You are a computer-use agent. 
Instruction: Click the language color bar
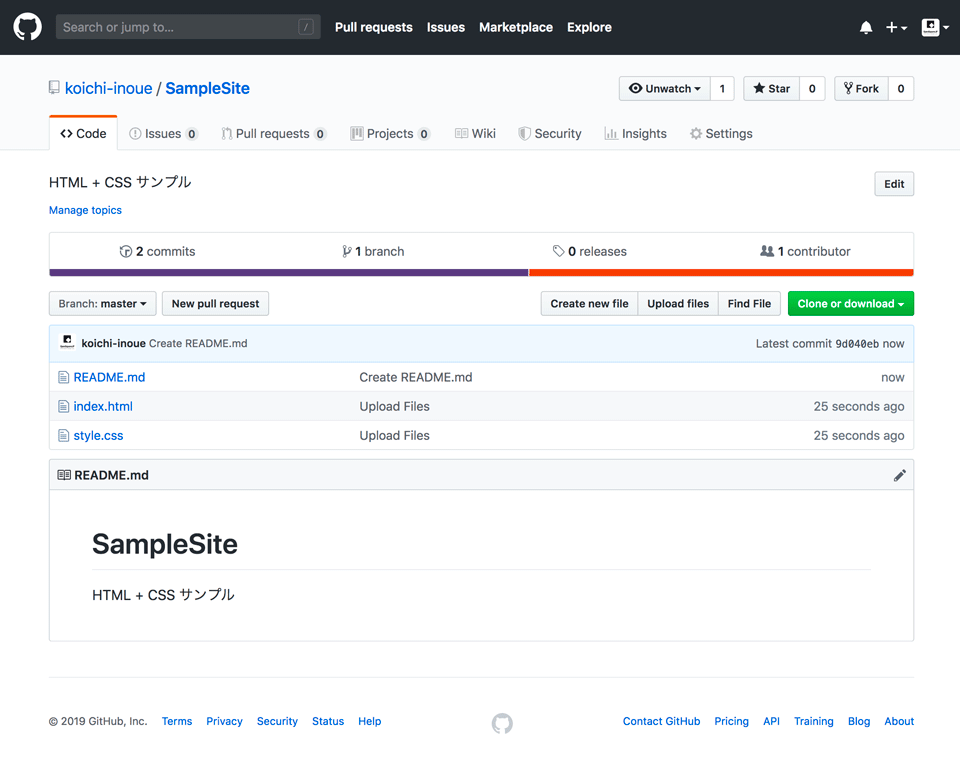click(x=481, y=272)
